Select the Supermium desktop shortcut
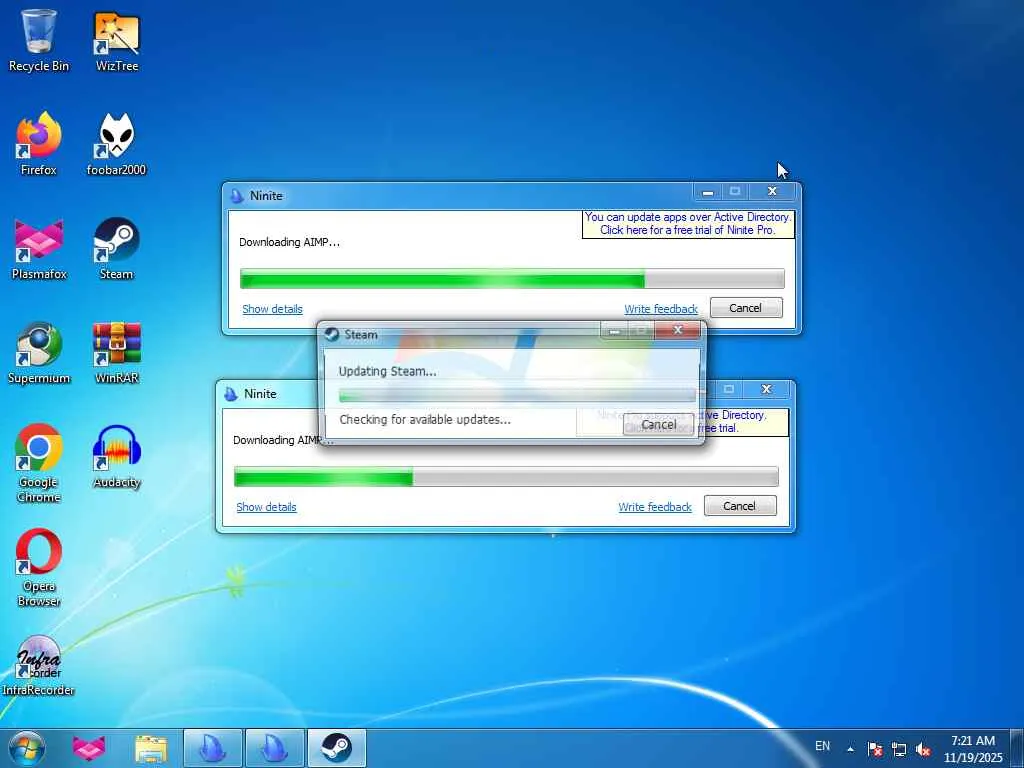The width and height of the screenshot is (1024, 768). [x=39, y=353]
